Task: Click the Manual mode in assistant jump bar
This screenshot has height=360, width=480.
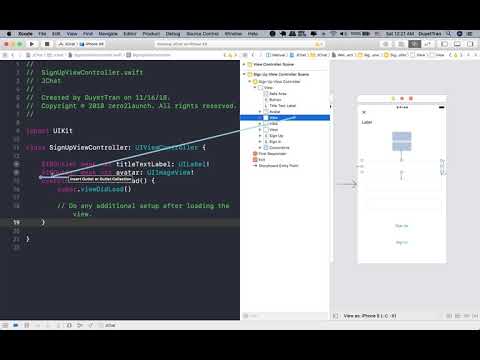Action: pos(276,55)
